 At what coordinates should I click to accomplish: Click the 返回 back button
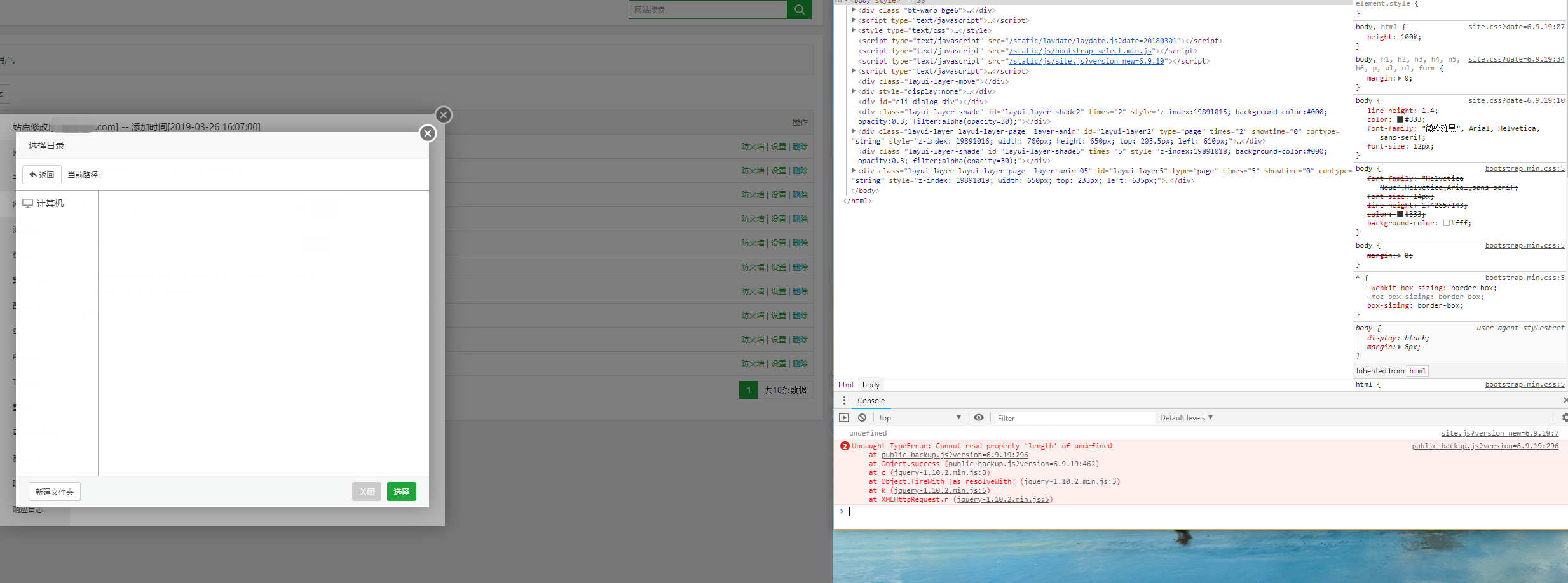pos(42,175)
